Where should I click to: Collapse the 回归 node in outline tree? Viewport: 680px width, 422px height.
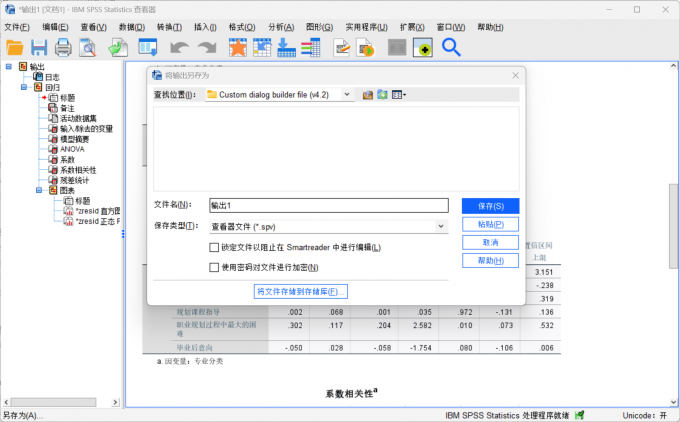(x=23, y=87)
